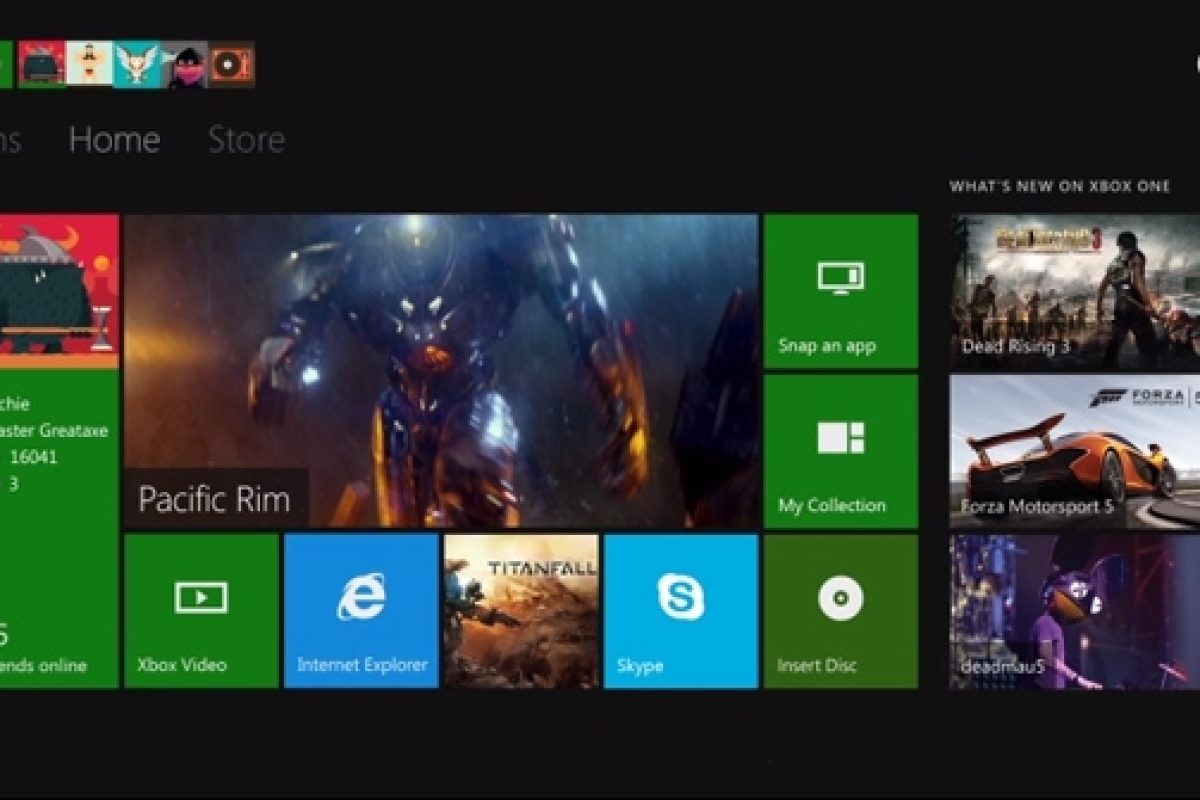
Task: Select the Insert Disc tile
Action: pyautogui.click(x=840, y=611)
